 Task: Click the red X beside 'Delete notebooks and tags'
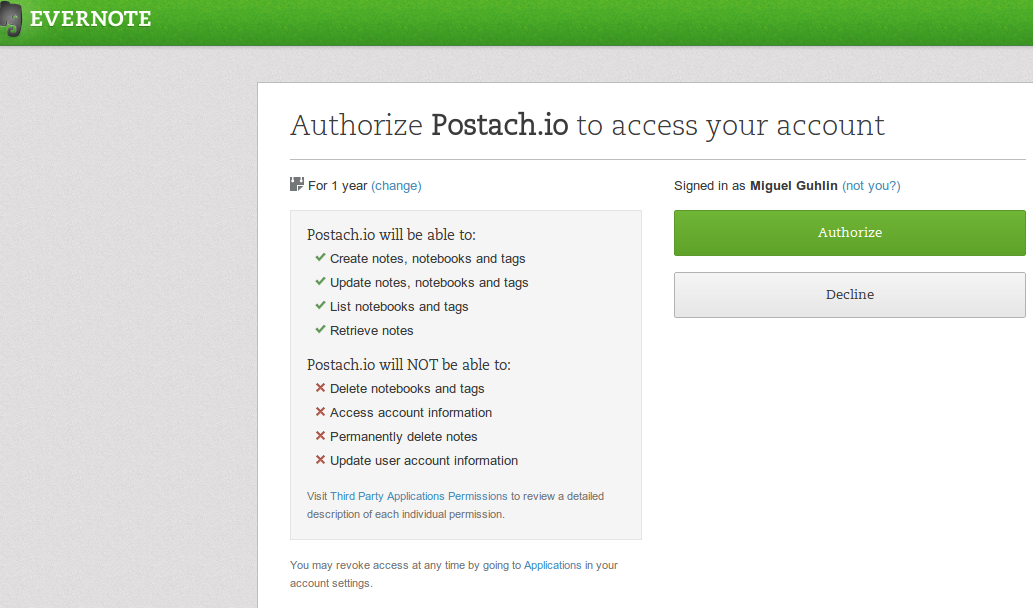(x=320, y=387)
